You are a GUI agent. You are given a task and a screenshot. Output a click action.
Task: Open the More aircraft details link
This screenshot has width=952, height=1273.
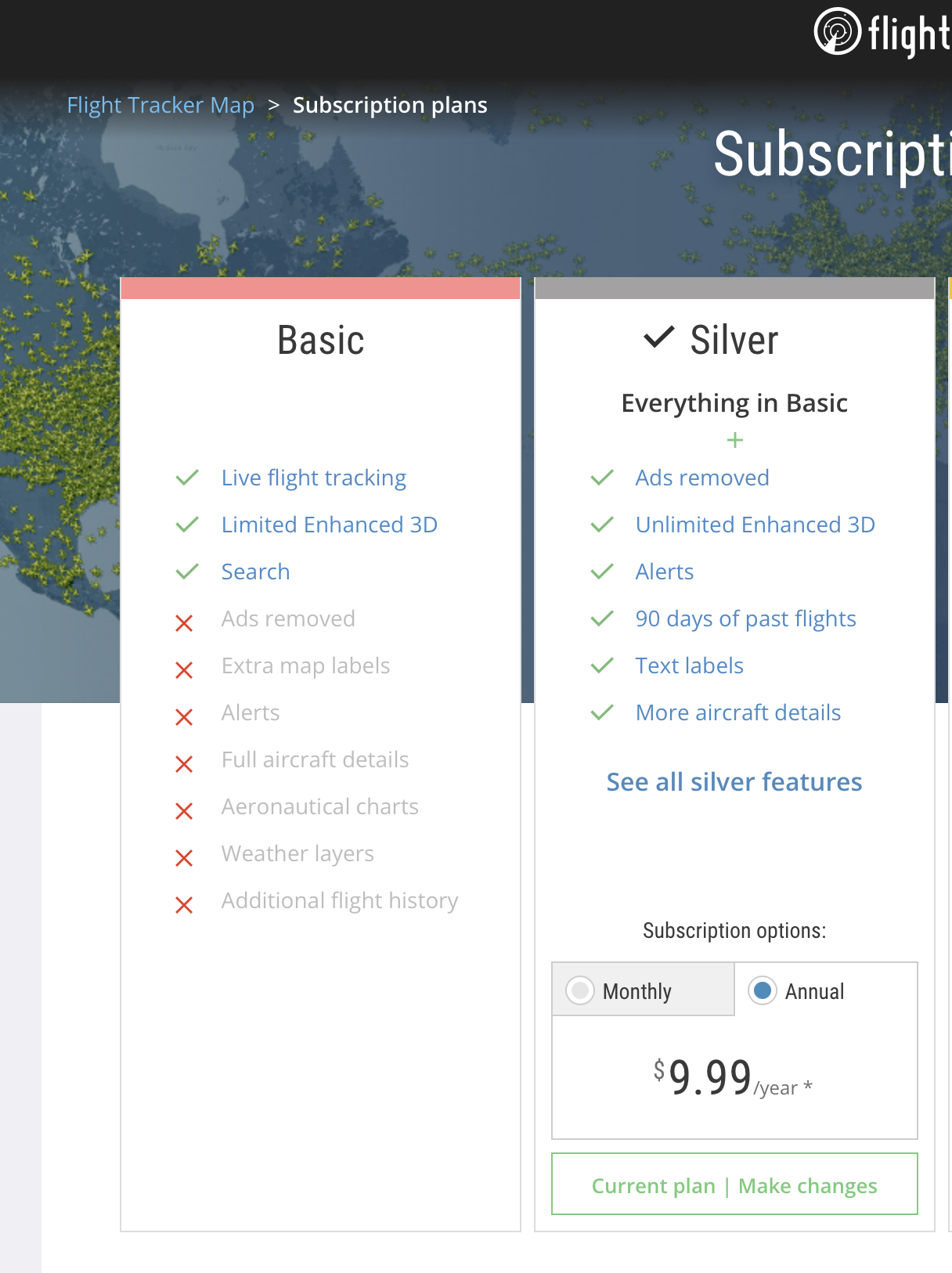[738, 712]
